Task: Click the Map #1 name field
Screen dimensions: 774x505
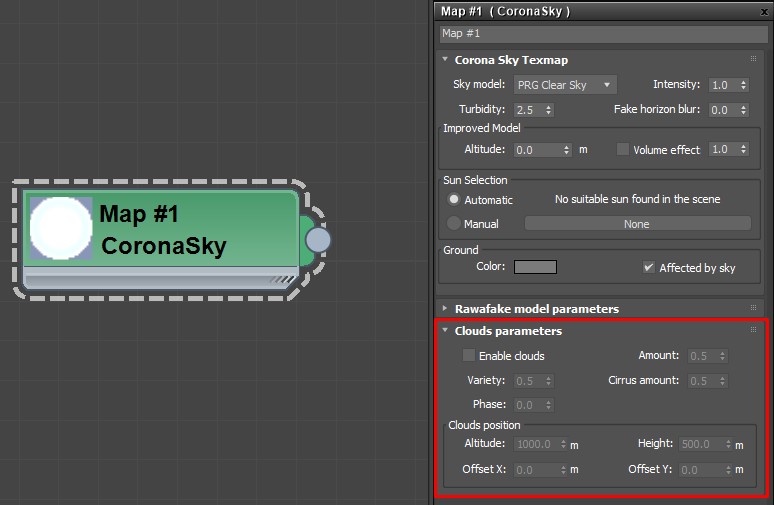Action: [x=604, y=34]
